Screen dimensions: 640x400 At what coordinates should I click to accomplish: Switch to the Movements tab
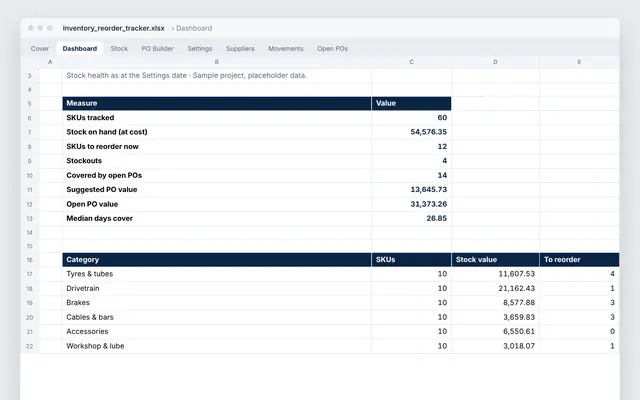point(286,49)
